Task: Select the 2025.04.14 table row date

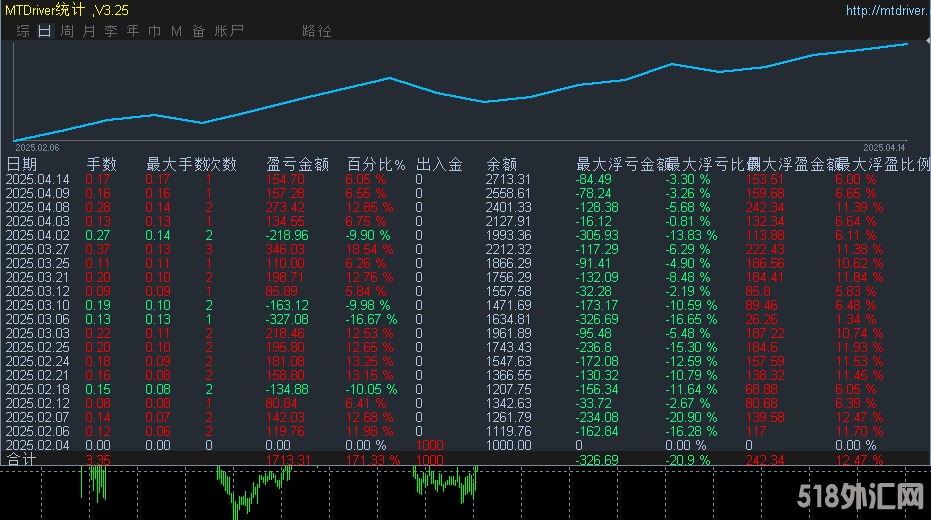Action: 37,179
